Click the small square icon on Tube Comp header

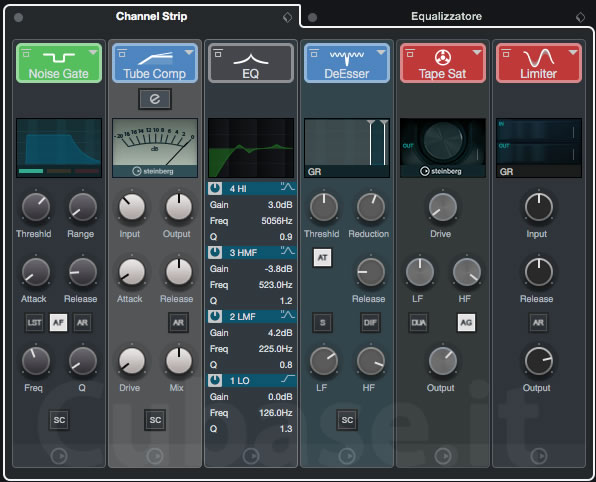pyautogui.click(x=122, y=53)
